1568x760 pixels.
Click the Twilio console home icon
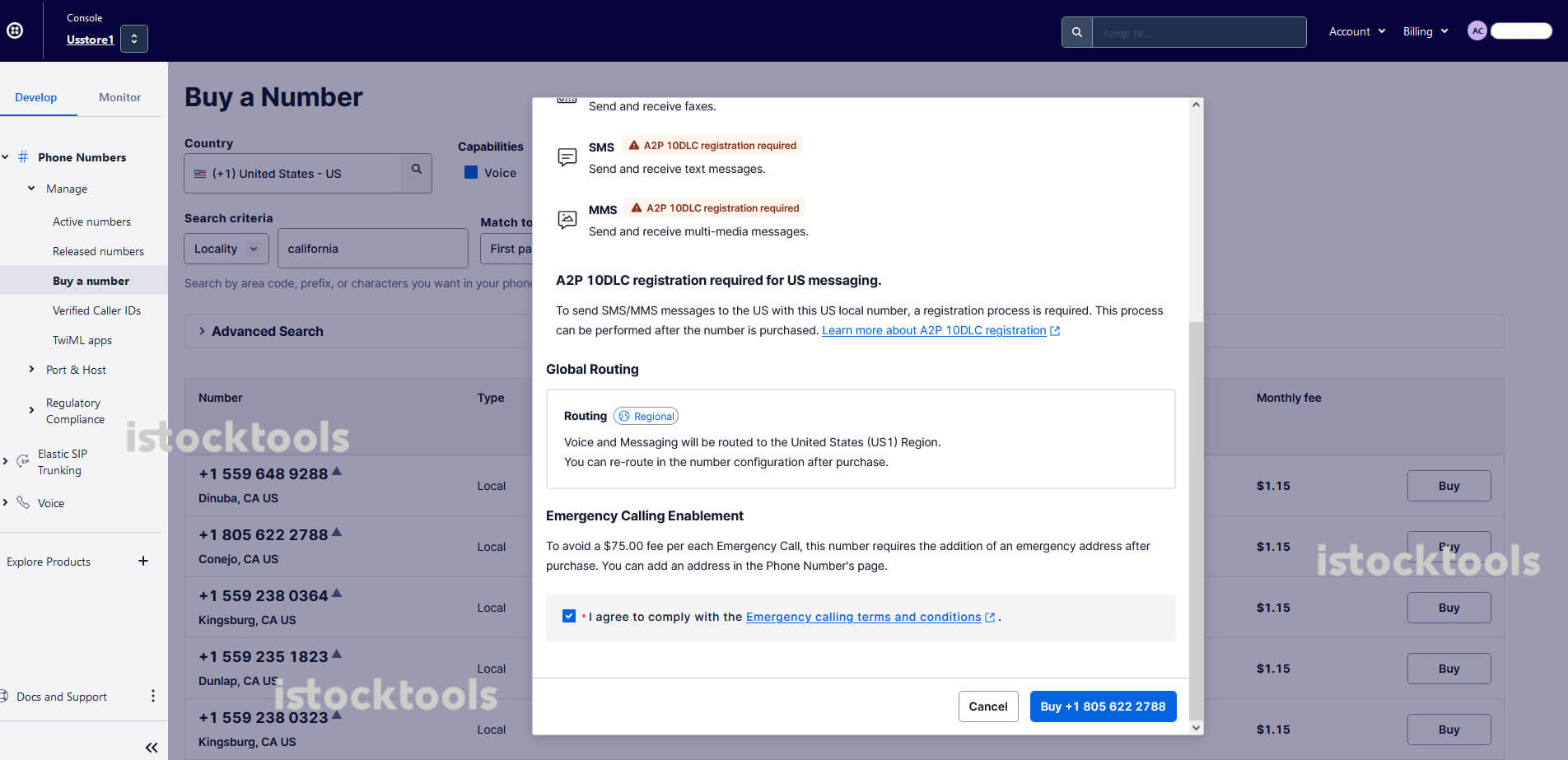(15, 30)
